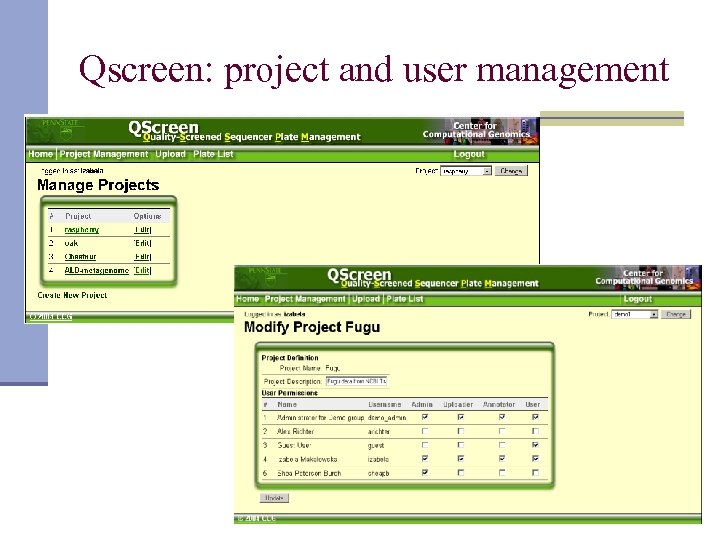Screen dimensions: 720x540
Task: Open Project Management in the Manage Projects window
Action: pyautogui.click(x=104, y=154)
